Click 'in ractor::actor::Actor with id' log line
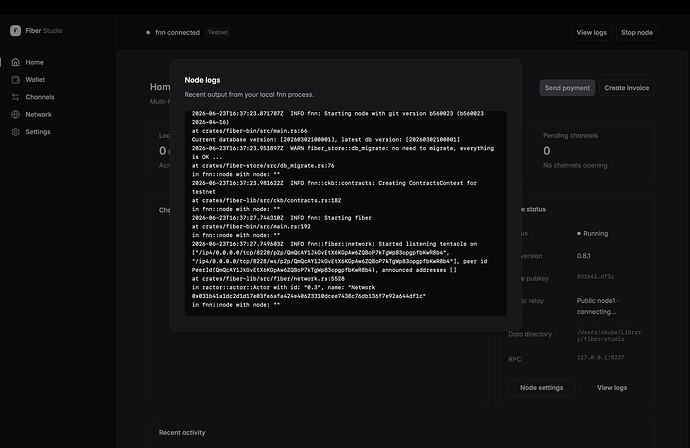Image resolution: width=690 pixels, height=448 pixels. point(283,287)
